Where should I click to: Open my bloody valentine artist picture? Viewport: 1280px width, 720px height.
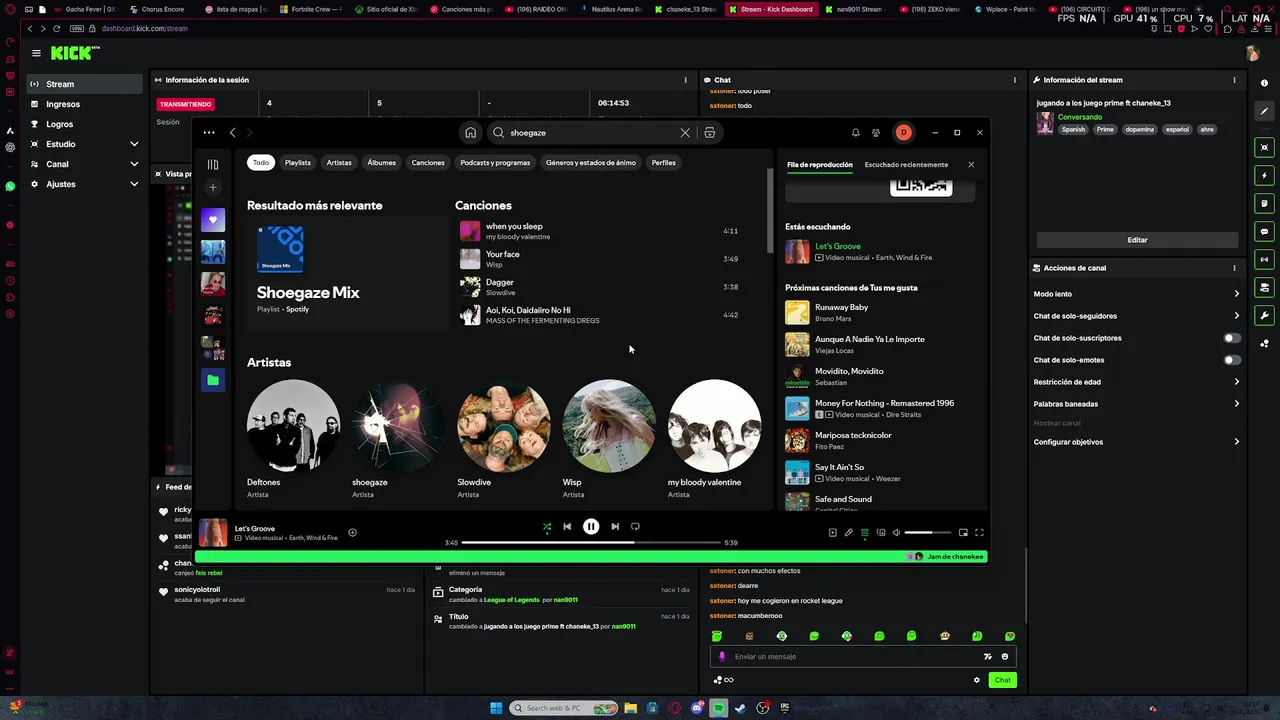click(714, 426)
